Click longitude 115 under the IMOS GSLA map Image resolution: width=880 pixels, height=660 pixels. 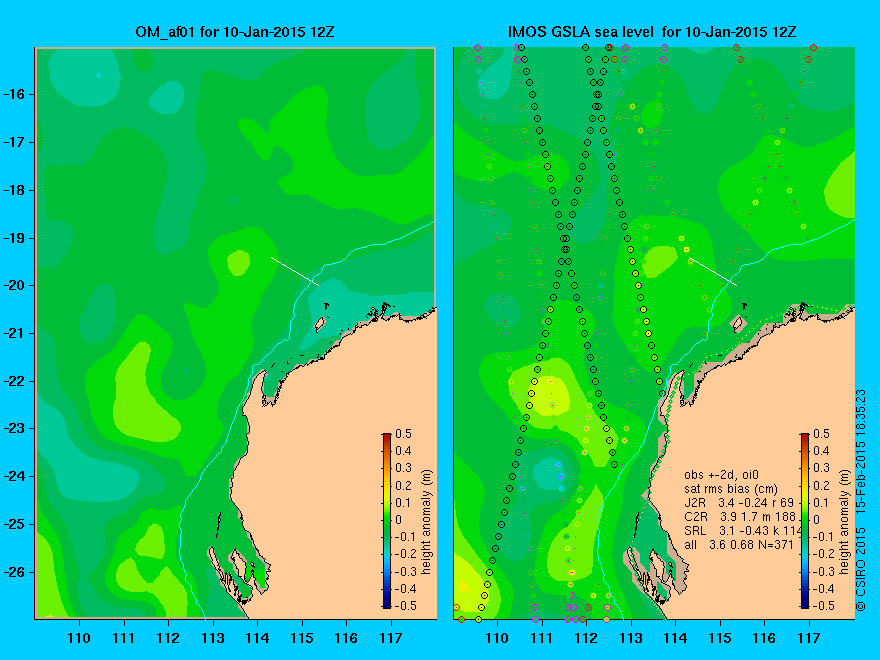(x=720, y=638)
